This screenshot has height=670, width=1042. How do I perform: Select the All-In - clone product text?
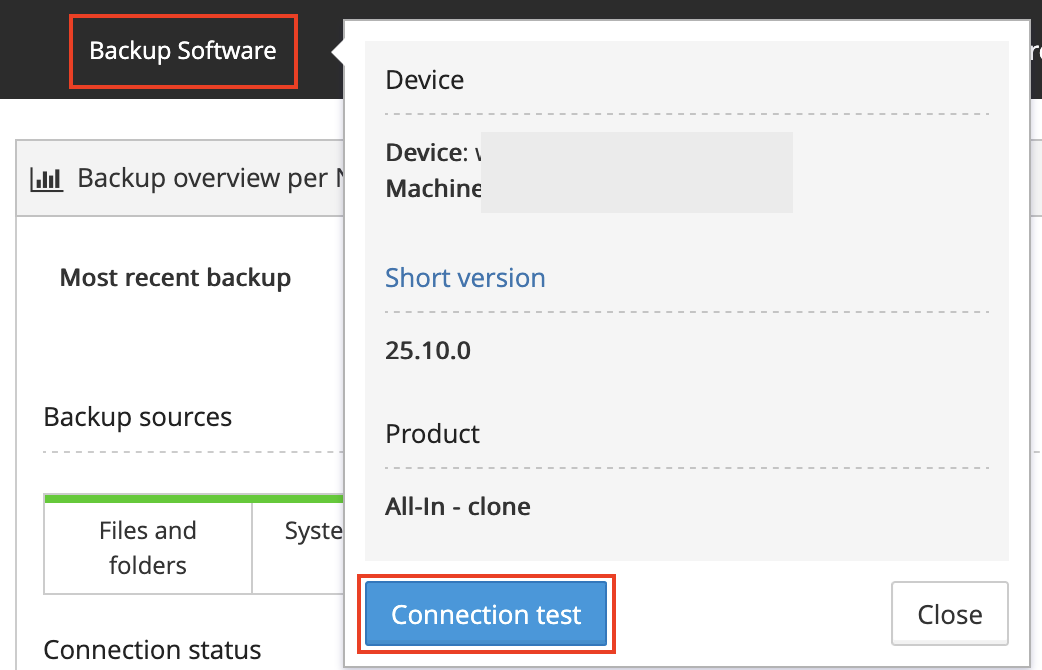point(457,506)
